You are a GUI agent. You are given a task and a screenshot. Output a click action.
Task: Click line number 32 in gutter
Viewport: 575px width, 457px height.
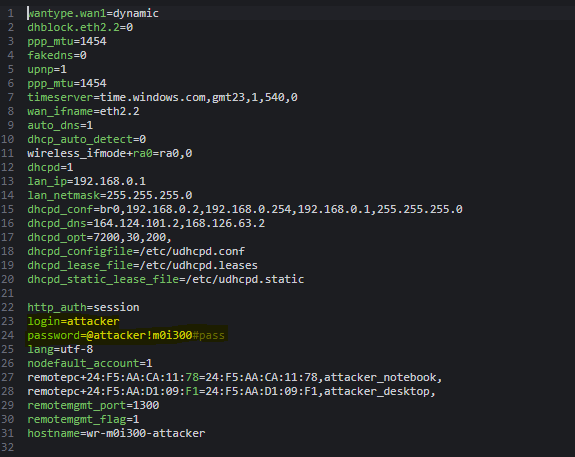tap(7, 447)
